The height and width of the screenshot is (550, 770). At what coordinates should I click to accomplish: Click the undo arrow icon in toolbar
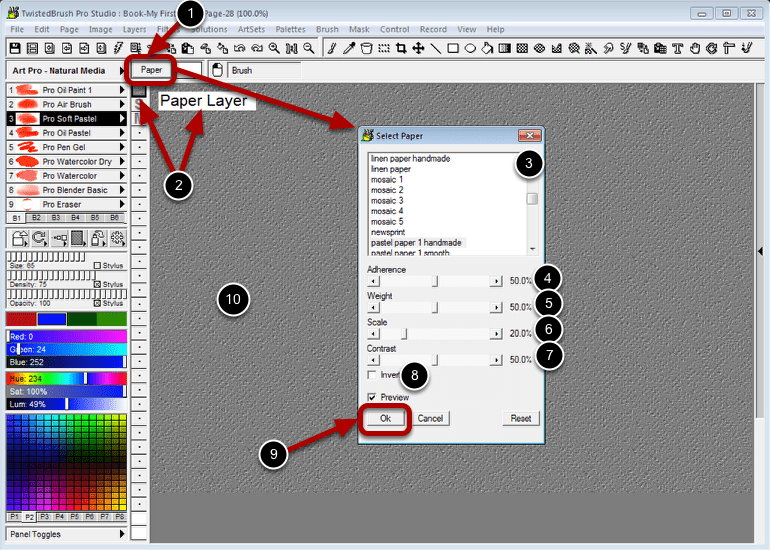point(240,48)
